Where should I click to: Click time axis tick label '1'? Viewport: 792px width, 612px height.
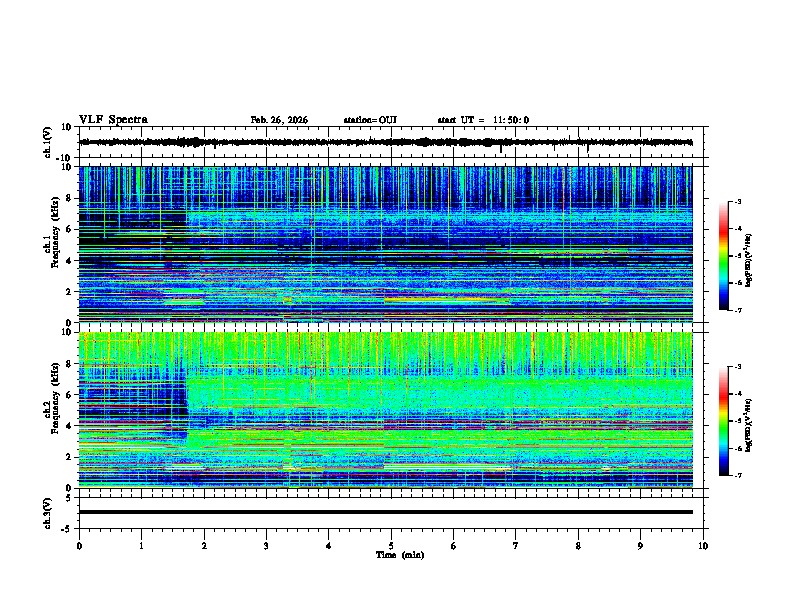tap(141, 546)
